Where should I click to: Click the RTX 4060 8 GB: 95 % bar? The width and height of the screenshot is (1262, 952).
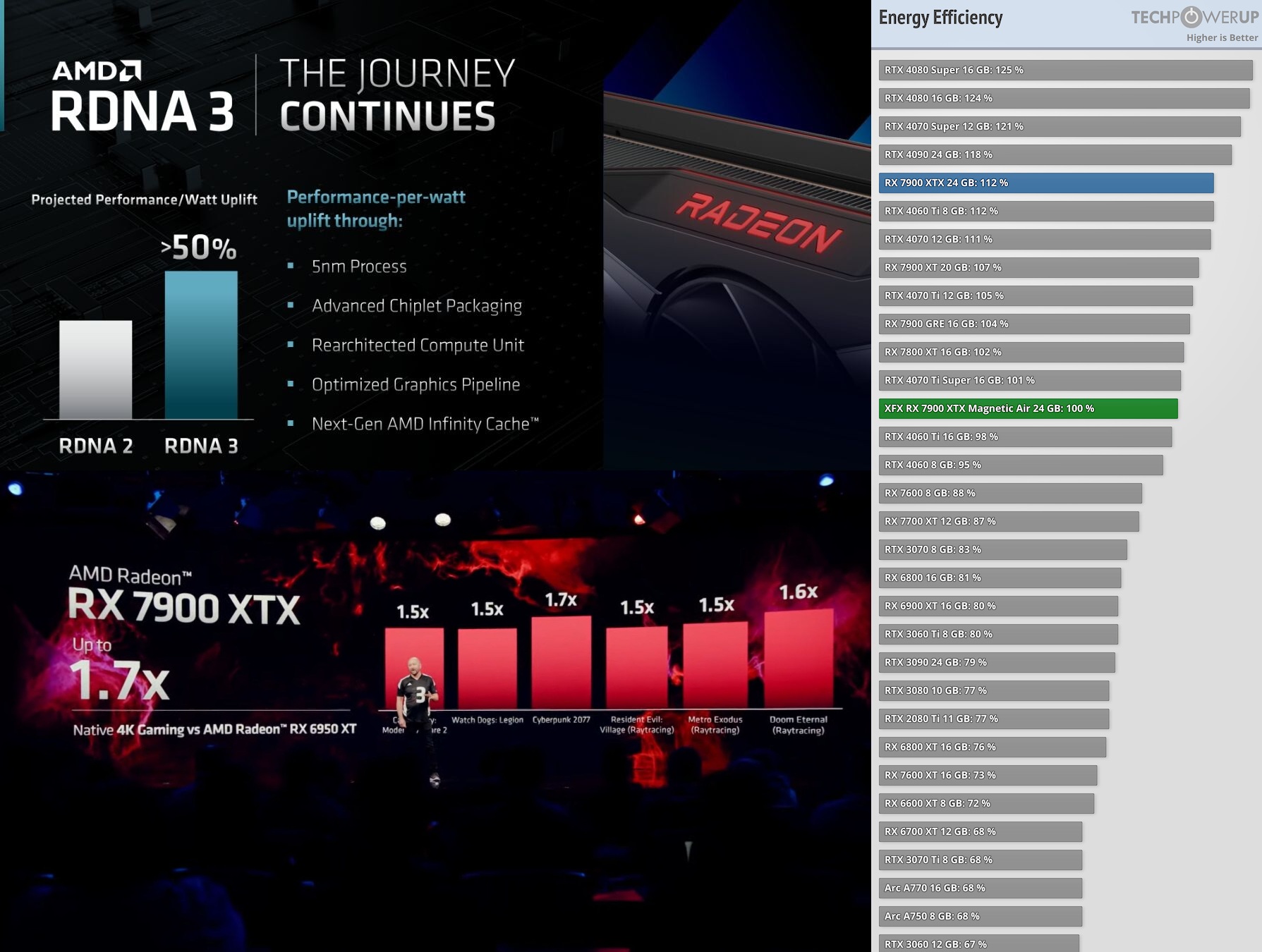pos(1021,465)
